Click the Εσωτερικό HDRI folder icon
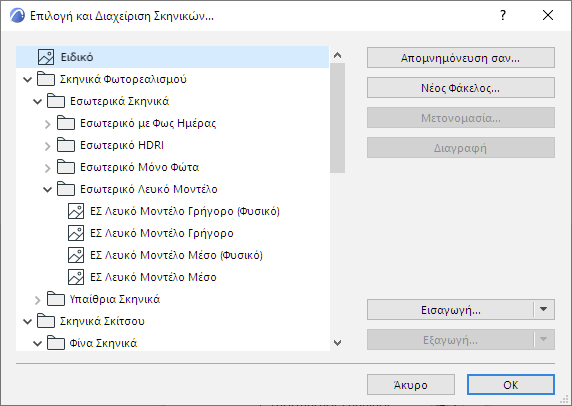The height and width of the screenshot is (406, 572). 66,145
